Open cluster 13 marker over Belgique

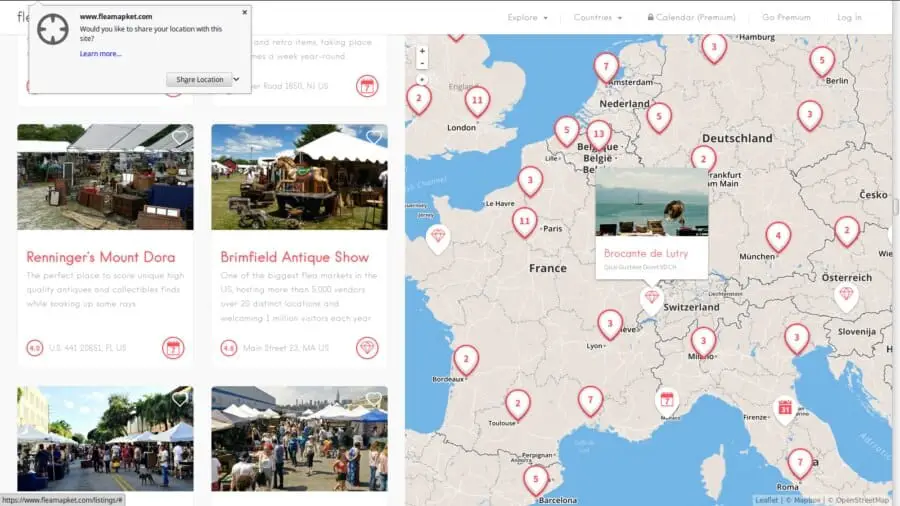(x=599, y=135)
